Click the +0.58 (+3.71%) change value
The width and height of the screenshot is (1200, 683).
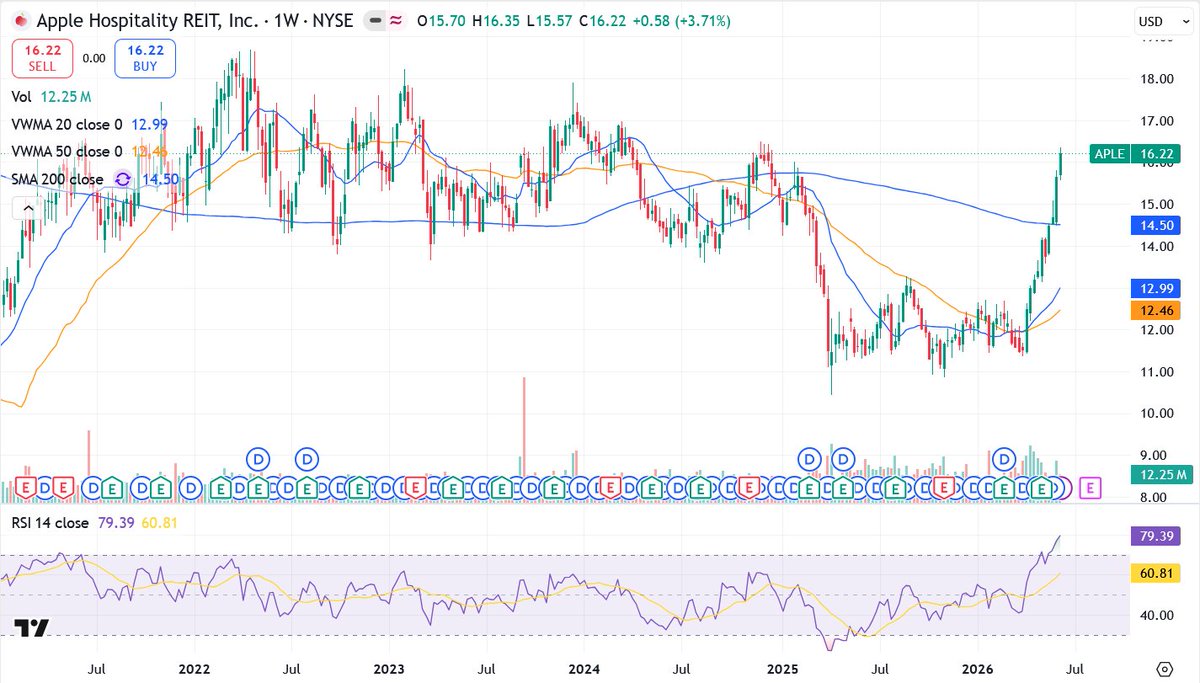point(680,21)
